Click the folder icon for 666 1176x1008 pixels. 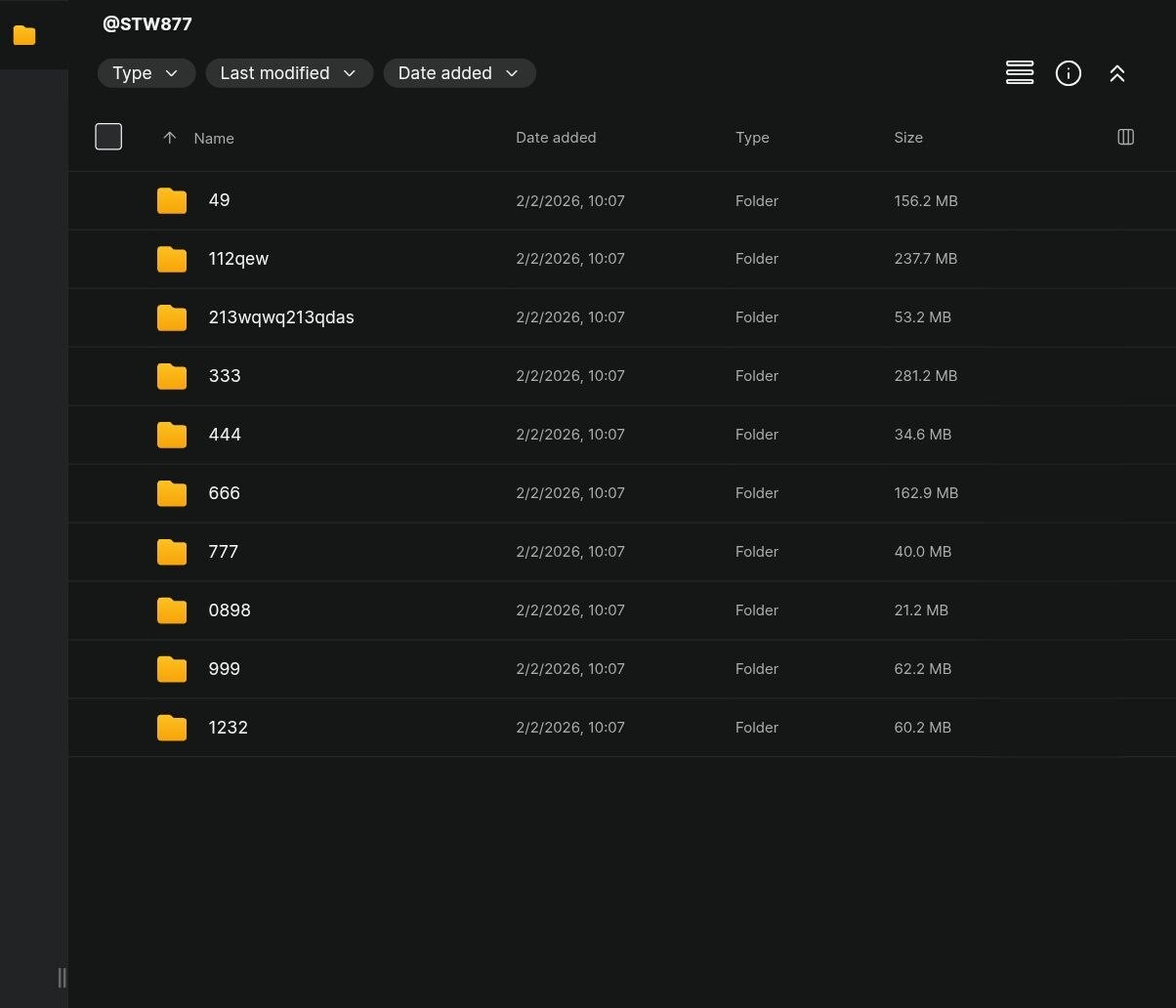[172, 493]
